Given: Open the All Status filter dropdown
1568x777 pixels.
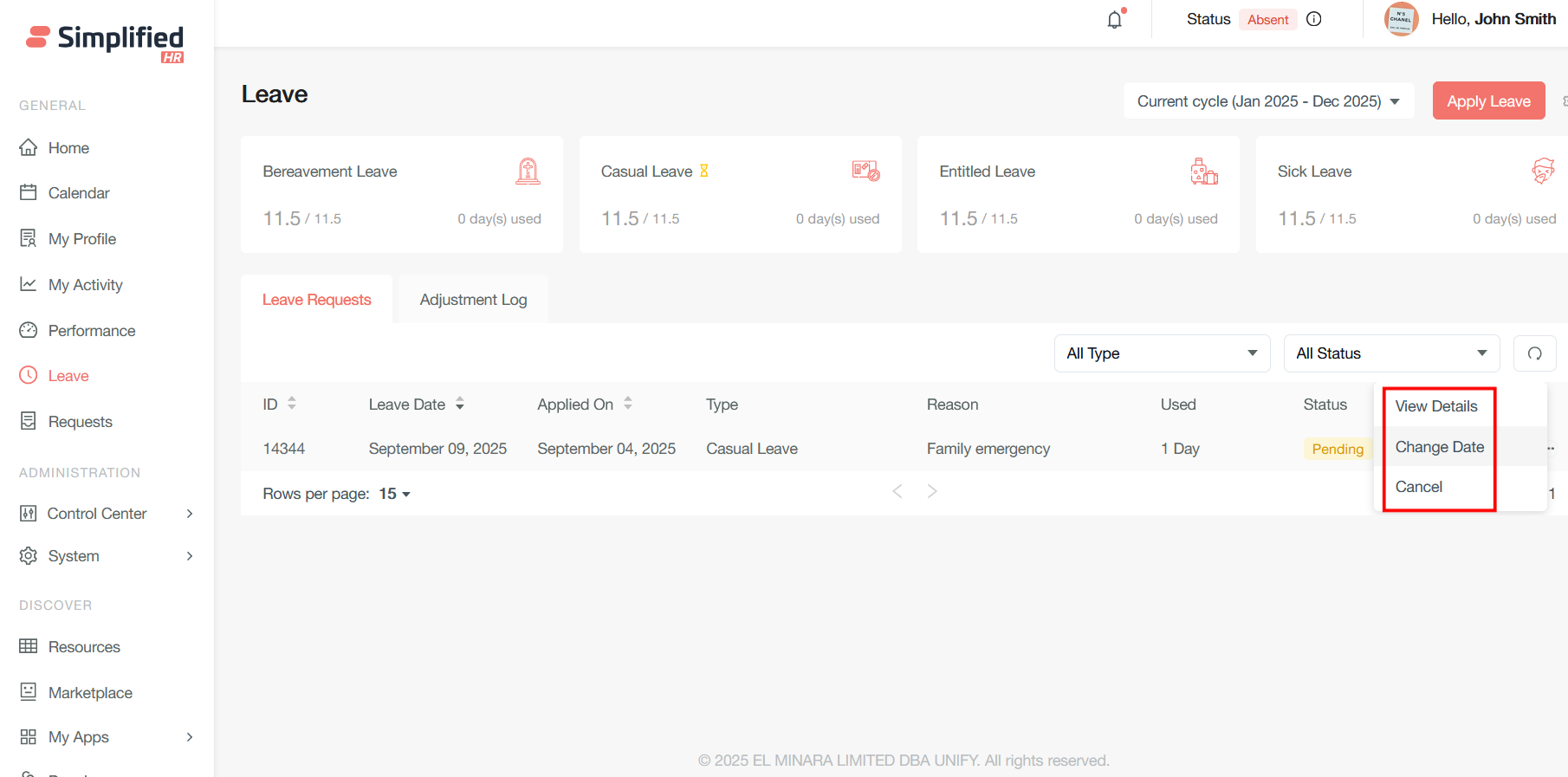Looking at the screenshot, I should pos(1390,353).
